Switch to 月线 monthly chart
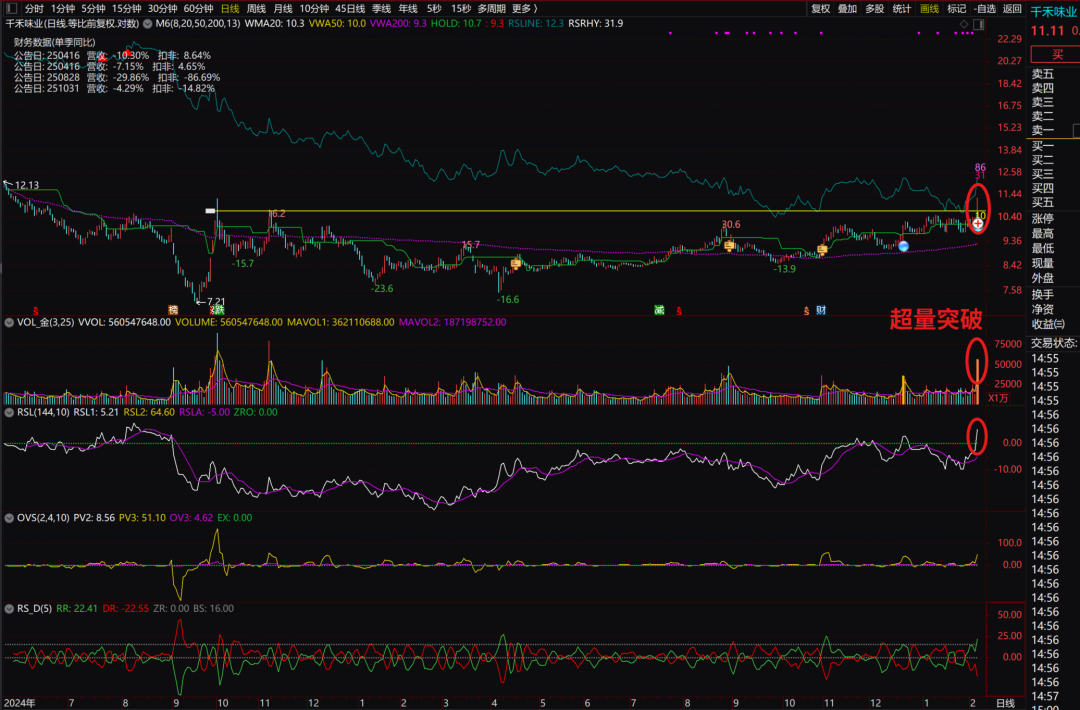Screen dimensions: 1080x710 283,8
